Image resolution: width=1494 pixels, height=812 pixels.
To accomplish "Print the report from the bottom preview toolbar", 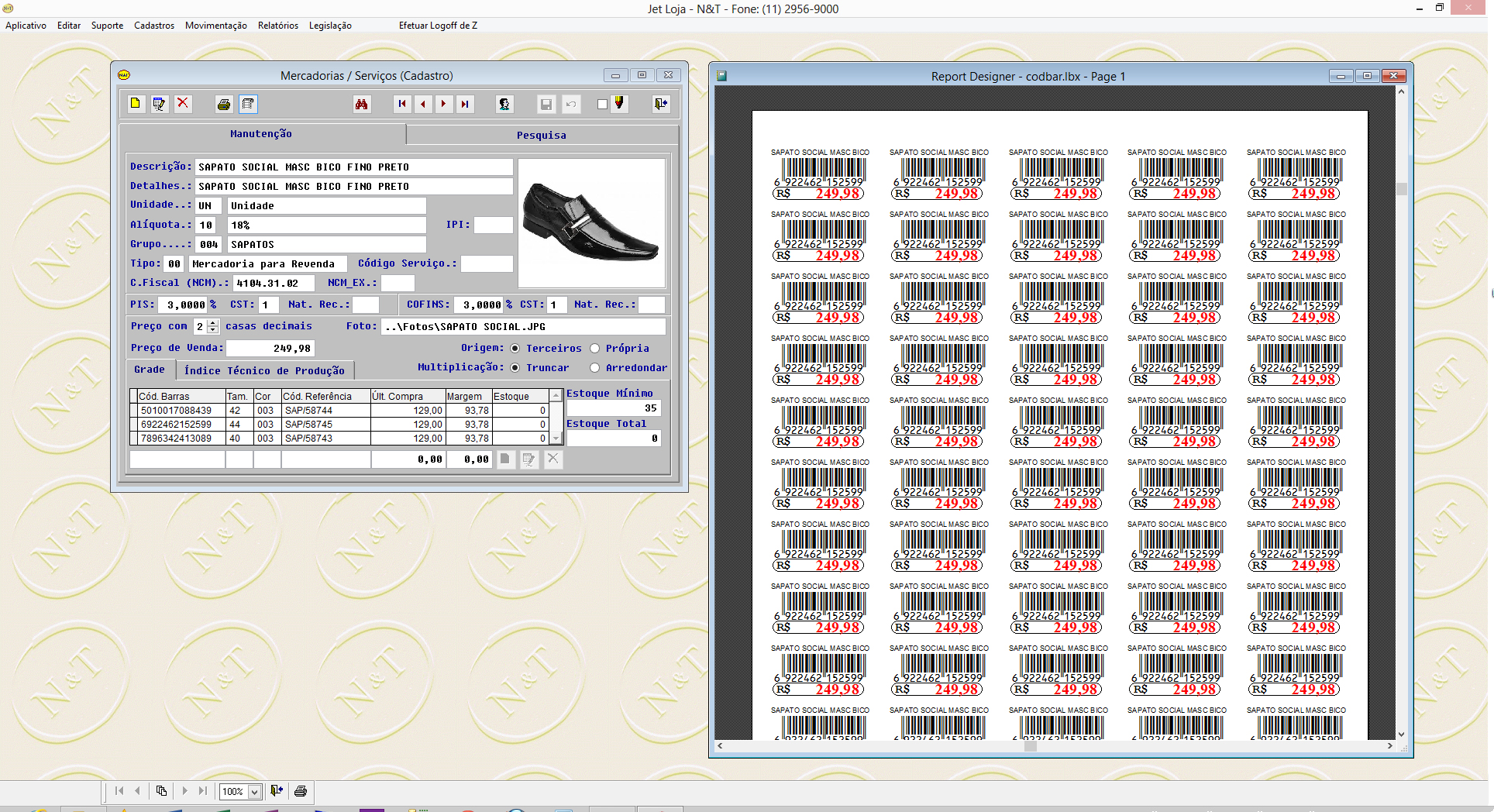I will [301, 791].
